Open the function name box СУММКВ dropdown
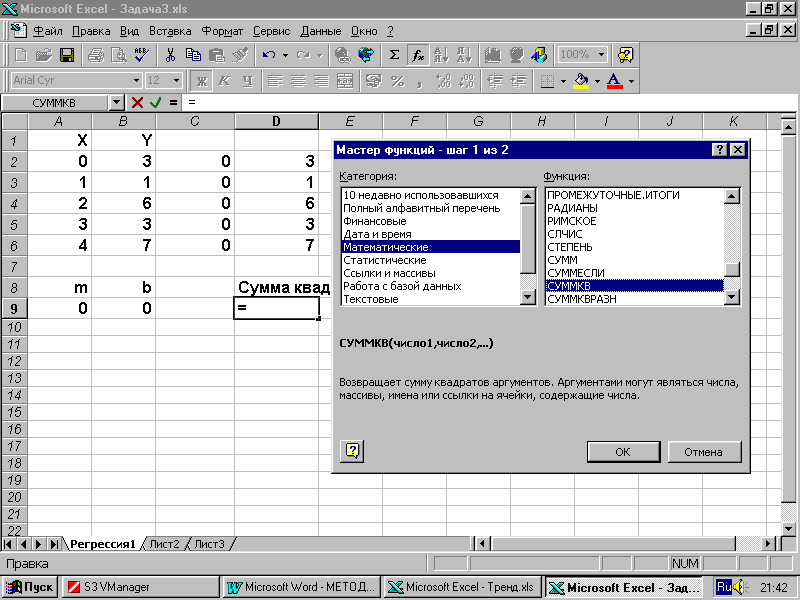 pyautogui.click(x=117, y=103)
